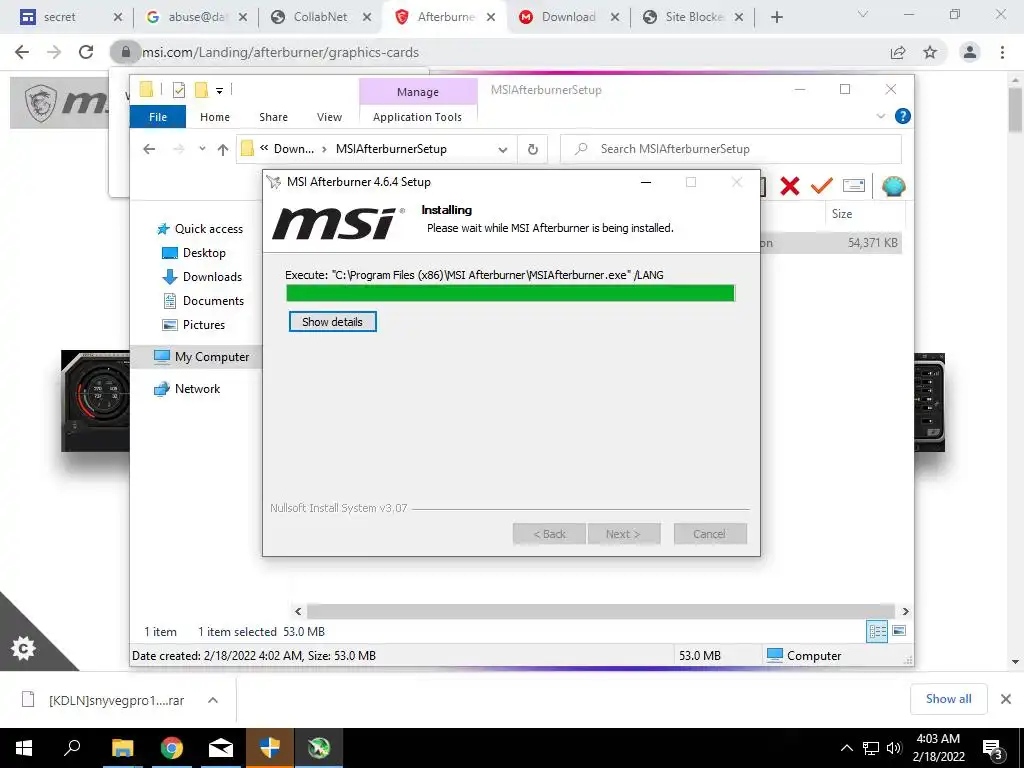The height and width of the screenshot is (768, 1024).
Task: Click the new folder icon in title bar
Action: click(201, 90)
